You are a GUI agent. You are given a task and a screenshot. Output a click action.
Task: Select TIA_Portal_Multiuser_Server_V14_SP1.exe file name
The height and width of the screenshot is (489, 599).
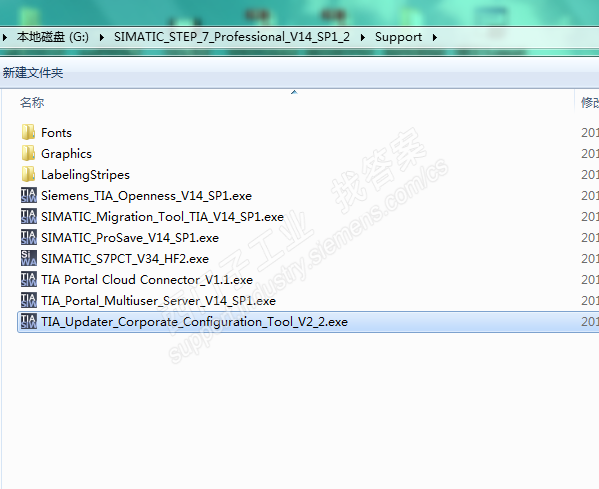pyautogui.click(x=159, y=301)
